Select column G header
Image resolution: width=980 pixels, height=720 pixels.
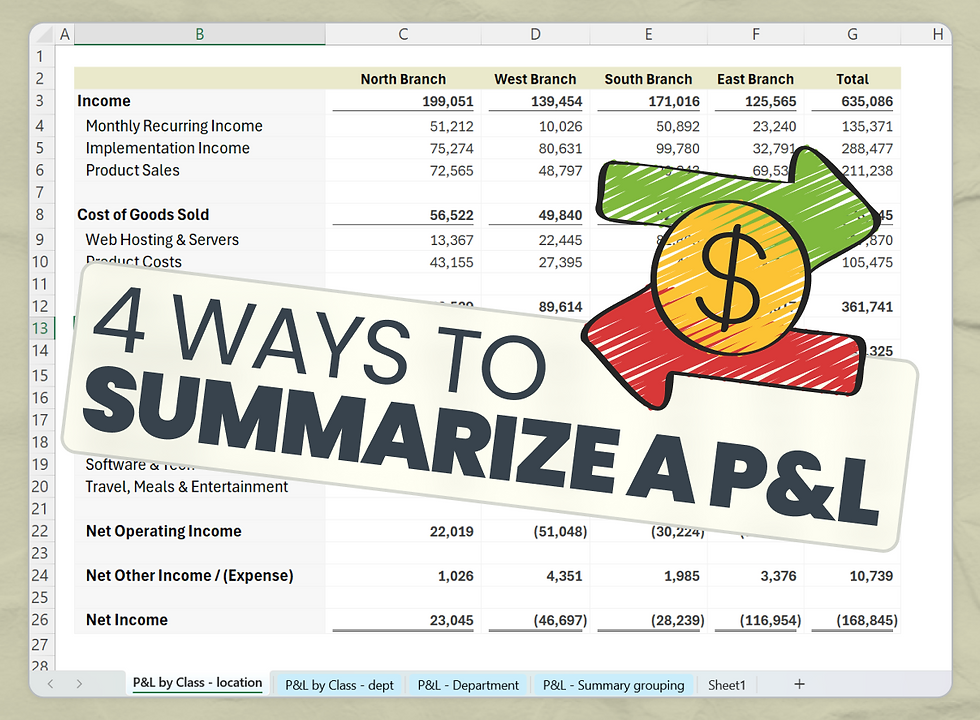click(x=851, y=33)
